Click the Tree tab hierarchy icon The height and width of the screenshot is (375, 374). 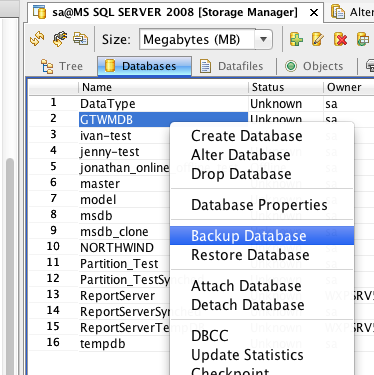click(47, 66)
